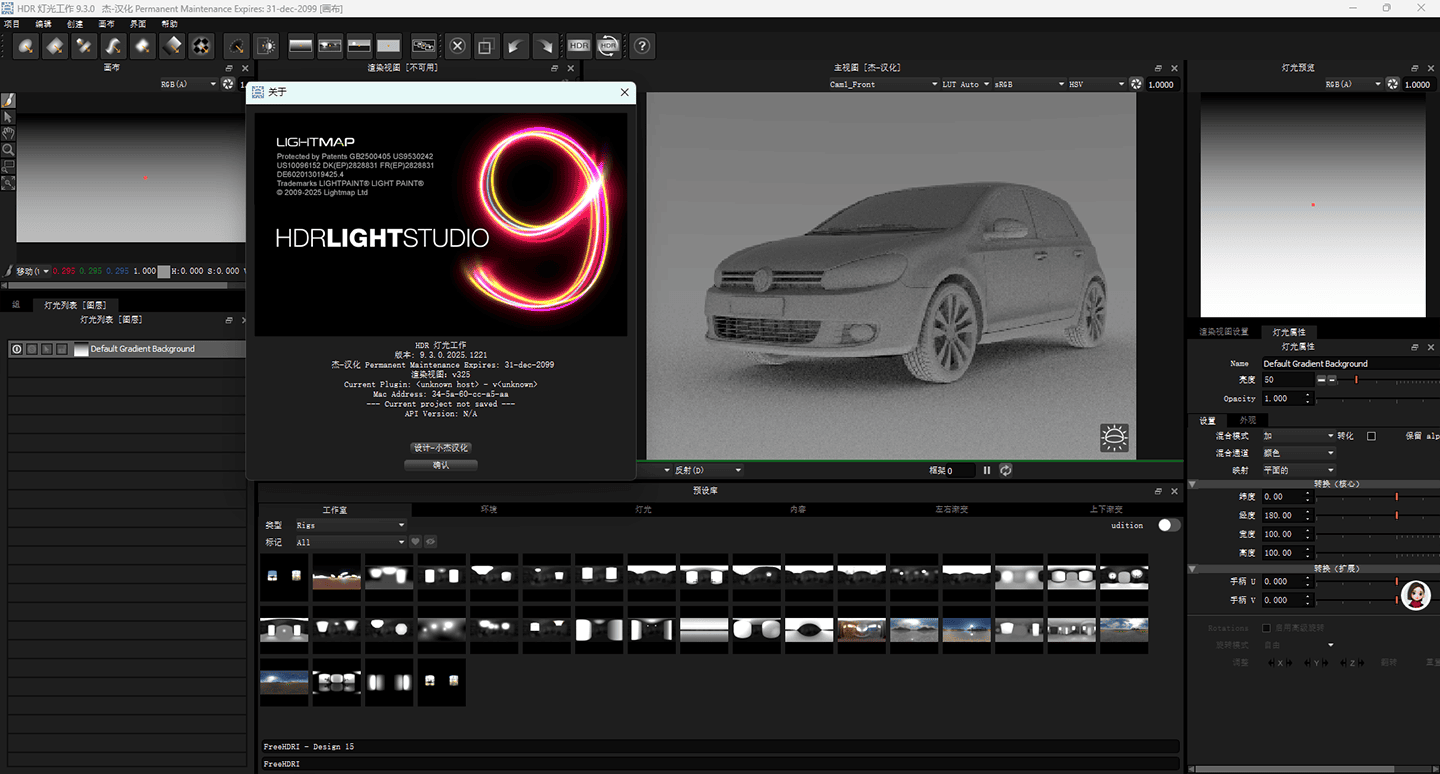This screenshot has width=1440, height=774.
Task: Click the HDR render toolbar icon
Action: (x=579, y=45)
